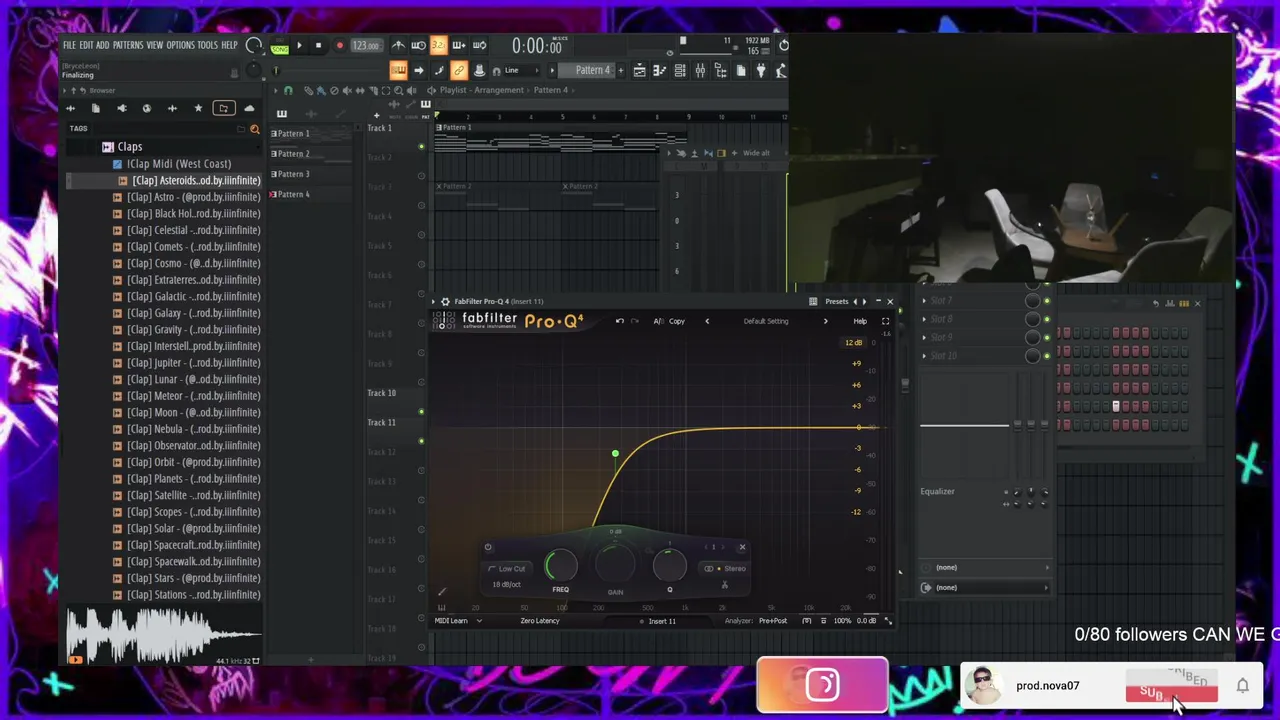1280x720 pixels.
Task: Open the Channel rack view icon
Action: click(x=680, y=70)
